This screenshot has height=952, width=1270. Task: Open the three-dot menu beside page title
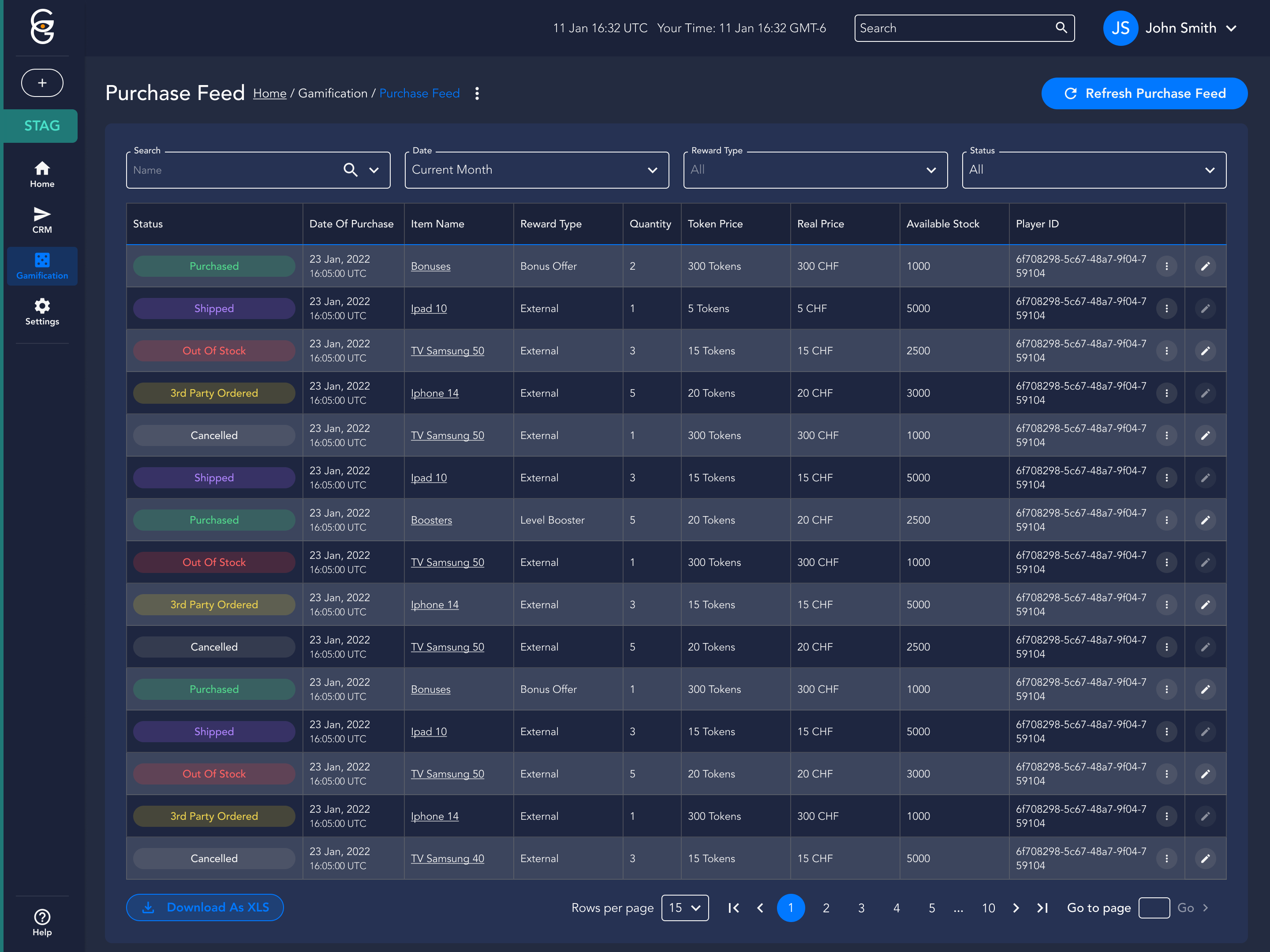(477, 93)
